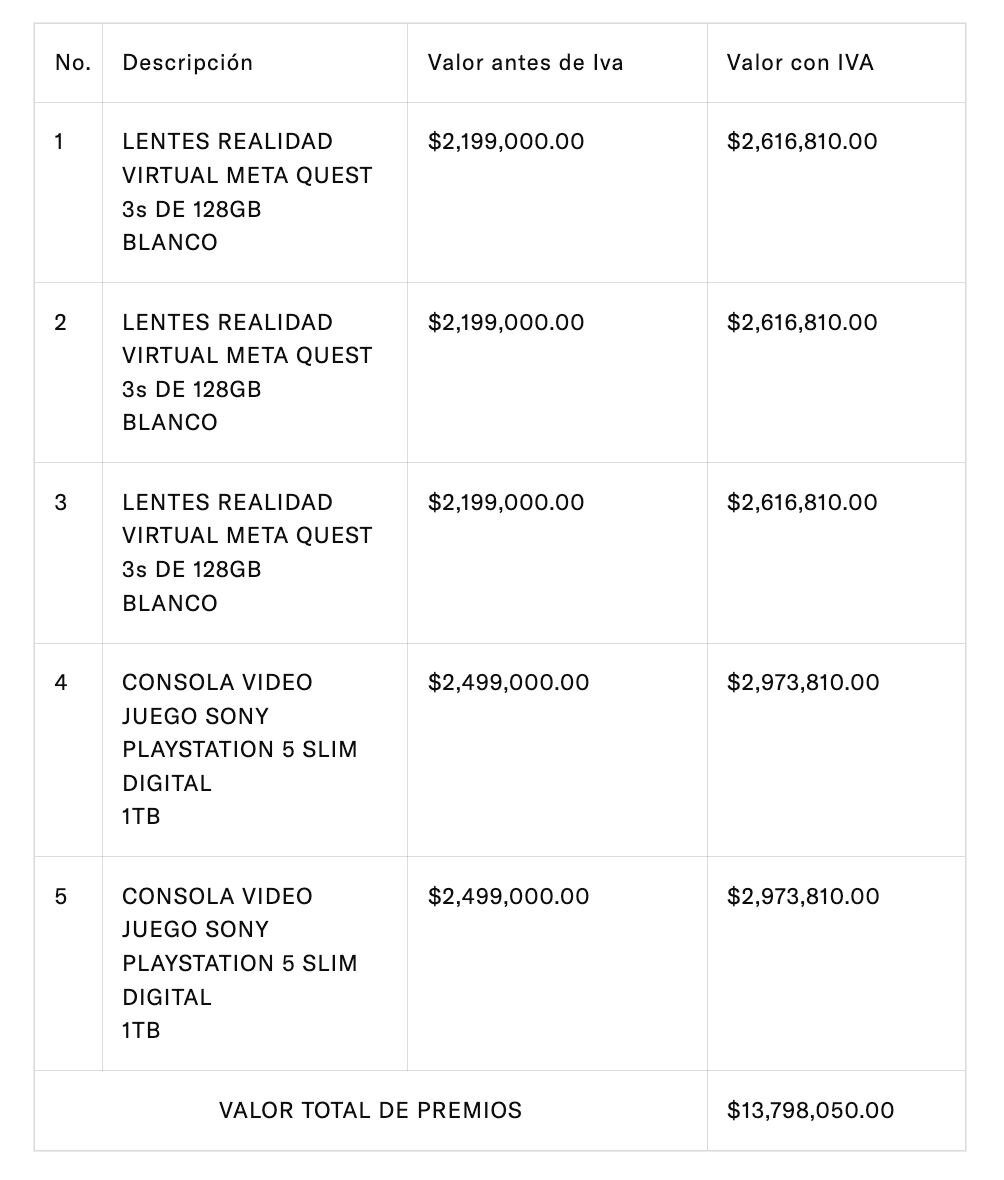Click second PlayStation 5 Slim description
Screen dimensions: 1004x1180
tap(239, 963)
